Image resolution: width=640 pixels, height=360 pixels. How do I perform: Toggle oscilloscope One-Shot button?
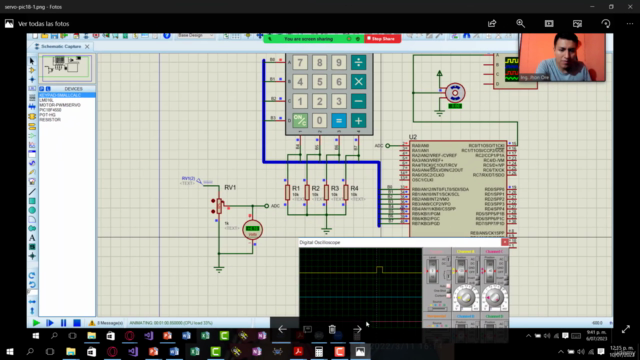coord(448,291)
